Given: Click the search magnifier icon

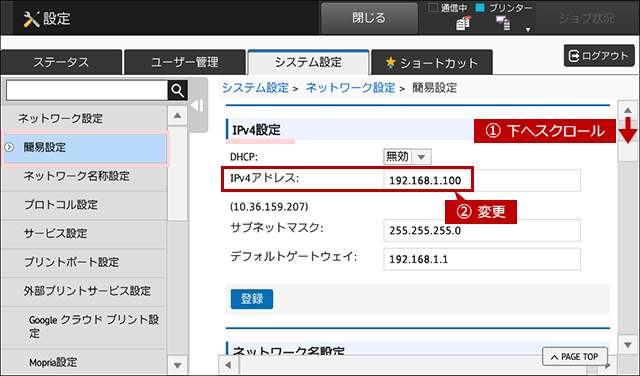Looking at the screenshot, I should pyautogui.click(x=178, y=90).
